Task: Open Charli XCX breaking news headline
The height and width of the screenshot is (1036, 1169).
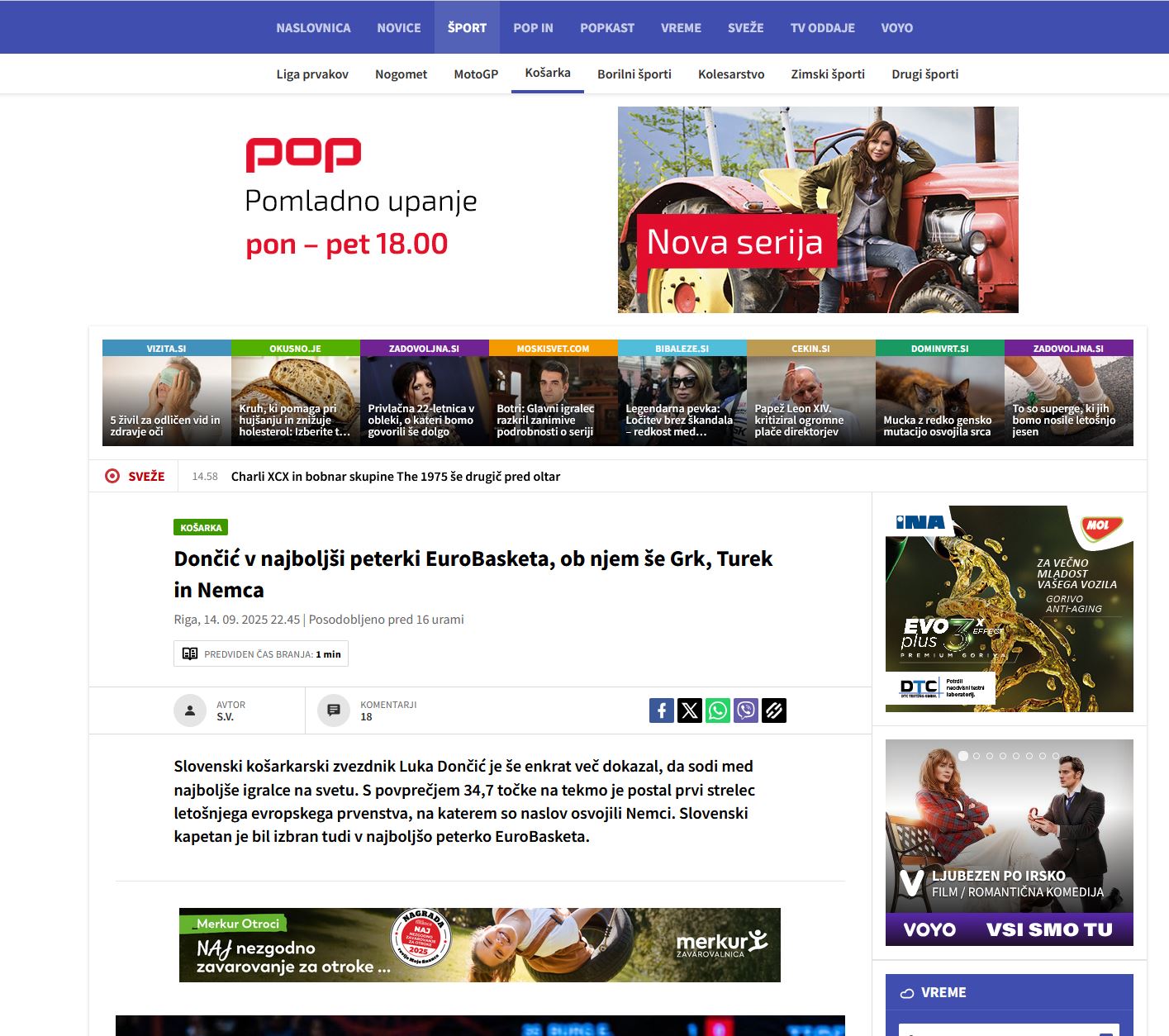Action: point(395,477)
